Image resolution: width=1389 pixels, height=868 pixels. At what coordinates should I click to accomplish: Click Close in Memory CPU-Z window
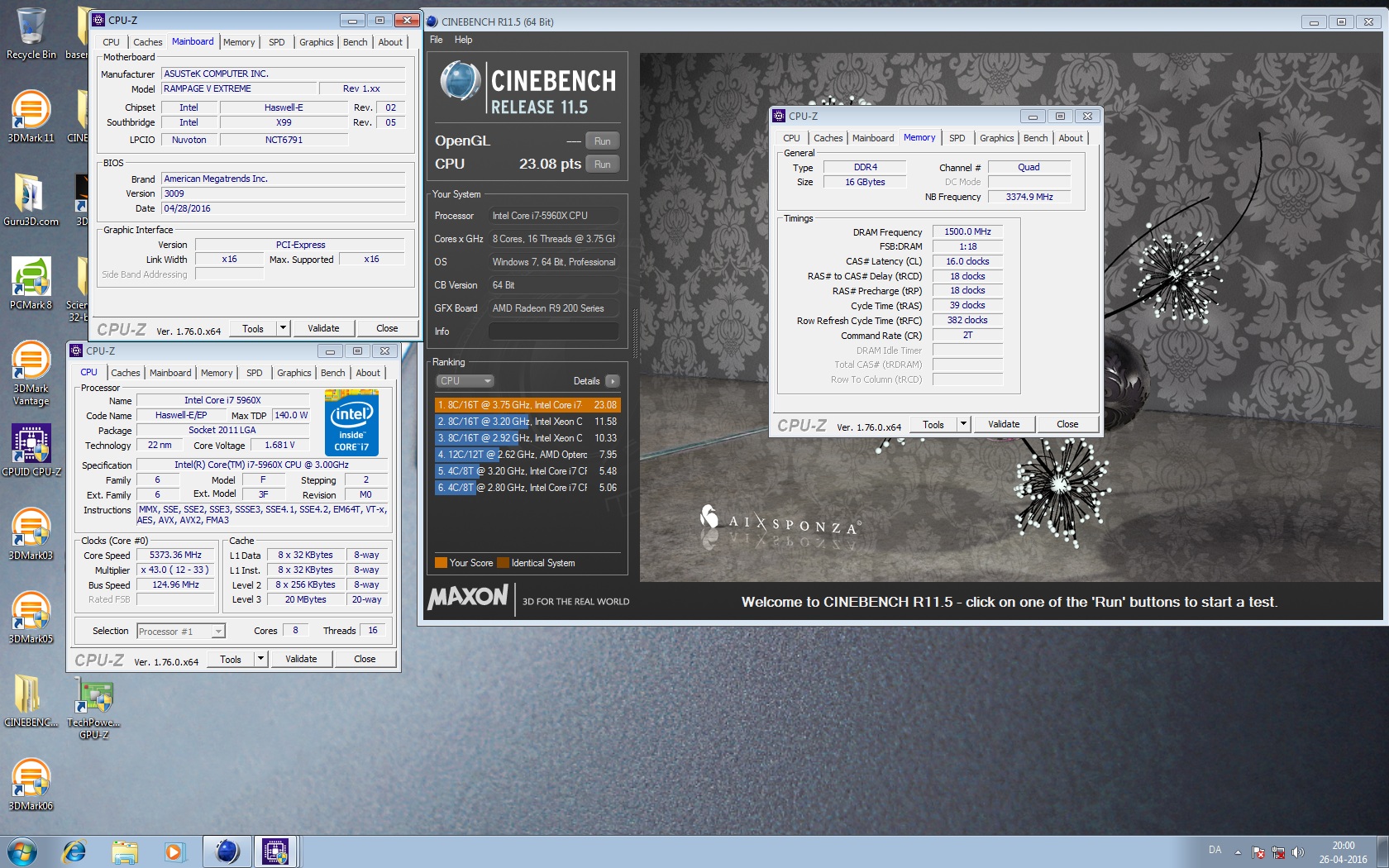coord(1067,424)
